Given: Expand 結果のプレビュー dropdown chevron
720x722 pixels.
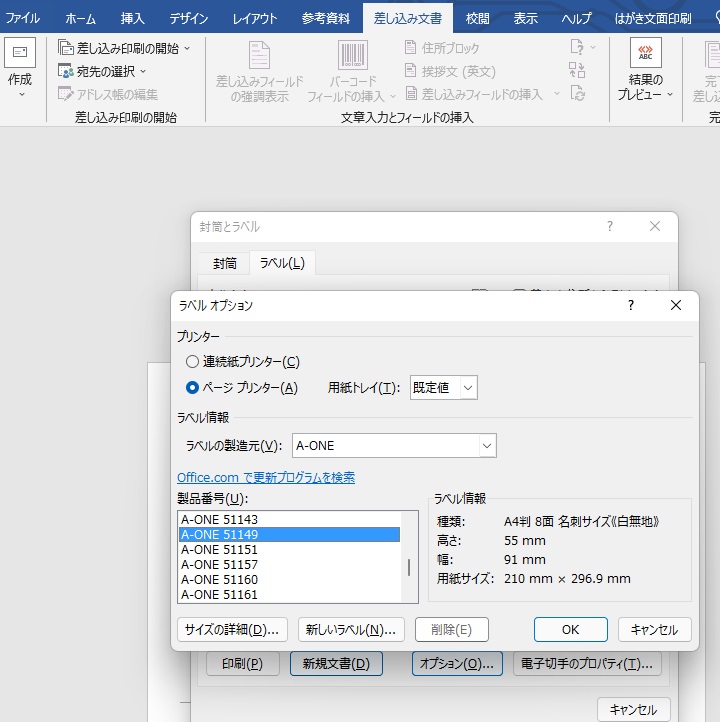Looking at the screenshot, I should [x=670, y=94].
